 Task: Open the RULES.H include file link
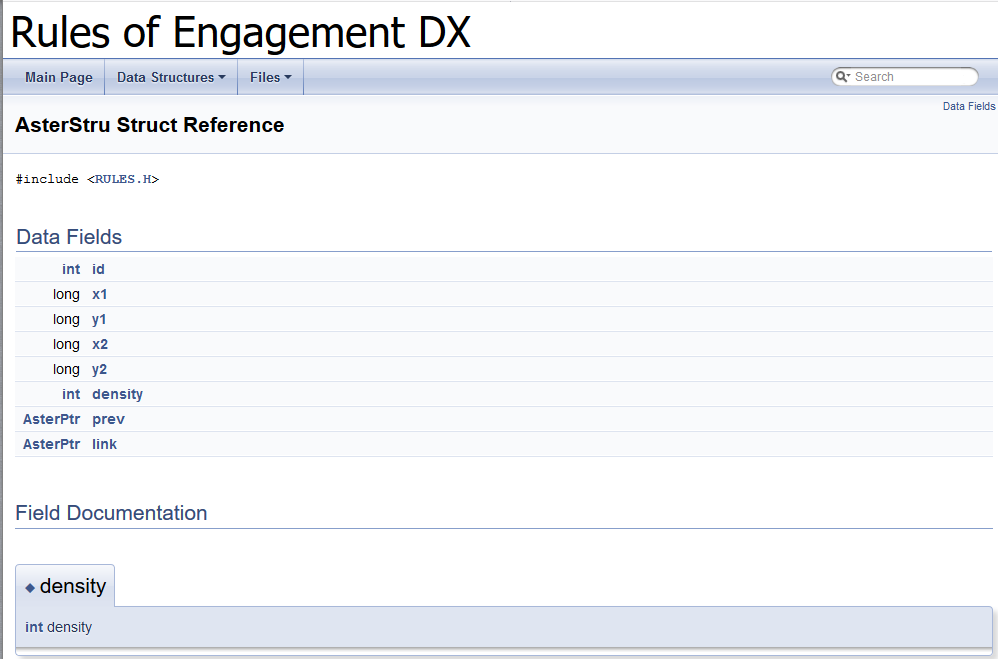(x=123, y=179)
